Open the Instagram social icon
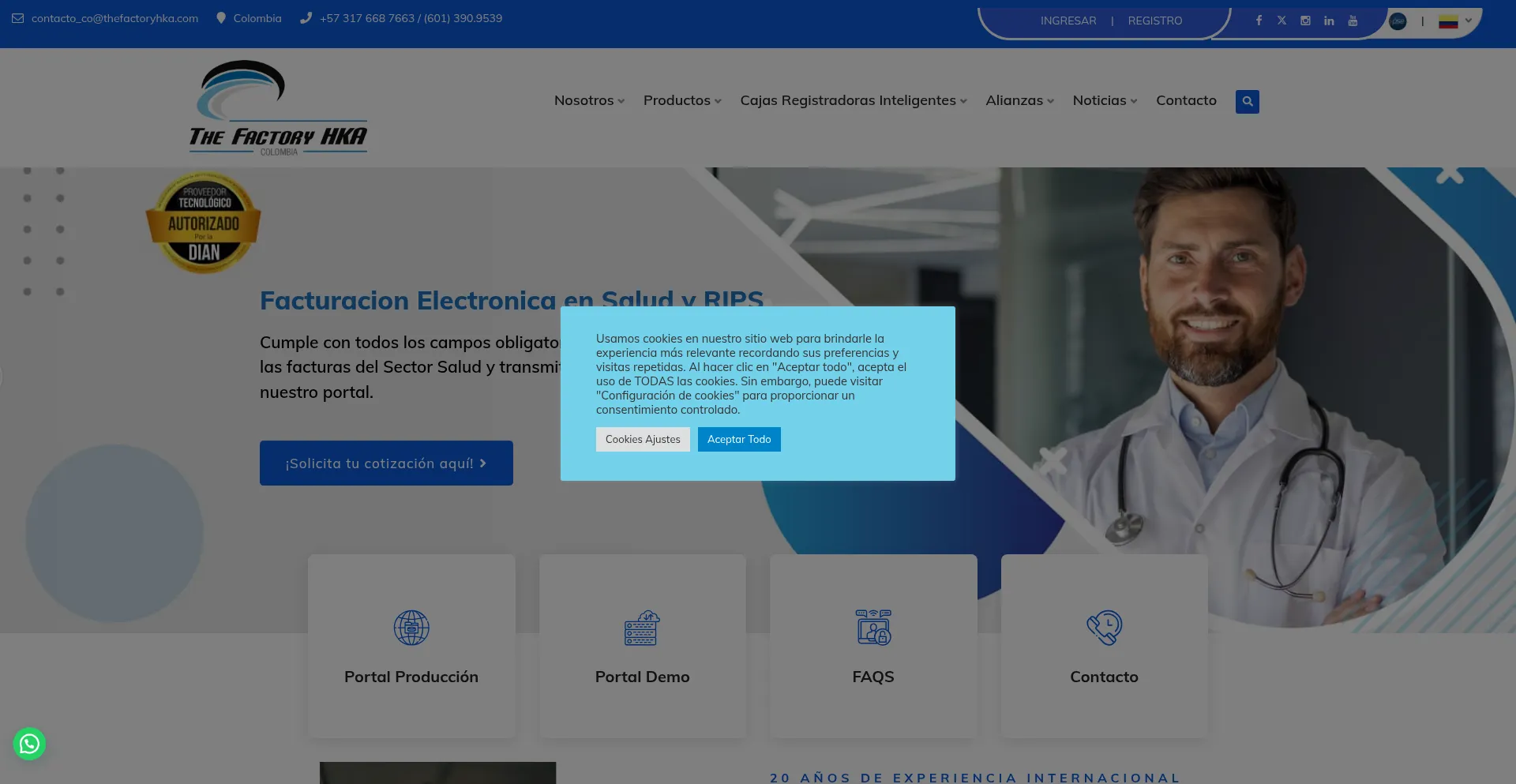Screen dimensions: 1516x784 pyautogui.click(x=1305, y=21)
